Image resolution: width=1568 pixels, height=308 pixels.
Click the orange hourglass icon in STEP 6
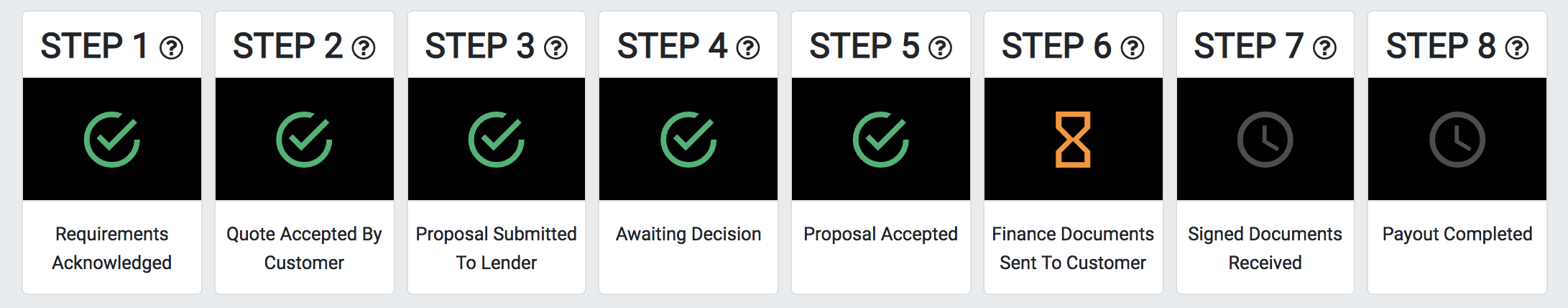point(1073,140)
